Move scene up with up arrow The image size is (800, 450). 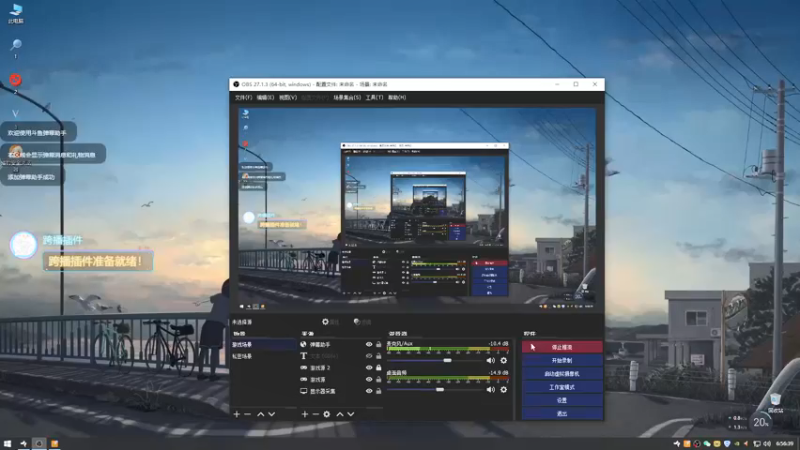[261, 414]
